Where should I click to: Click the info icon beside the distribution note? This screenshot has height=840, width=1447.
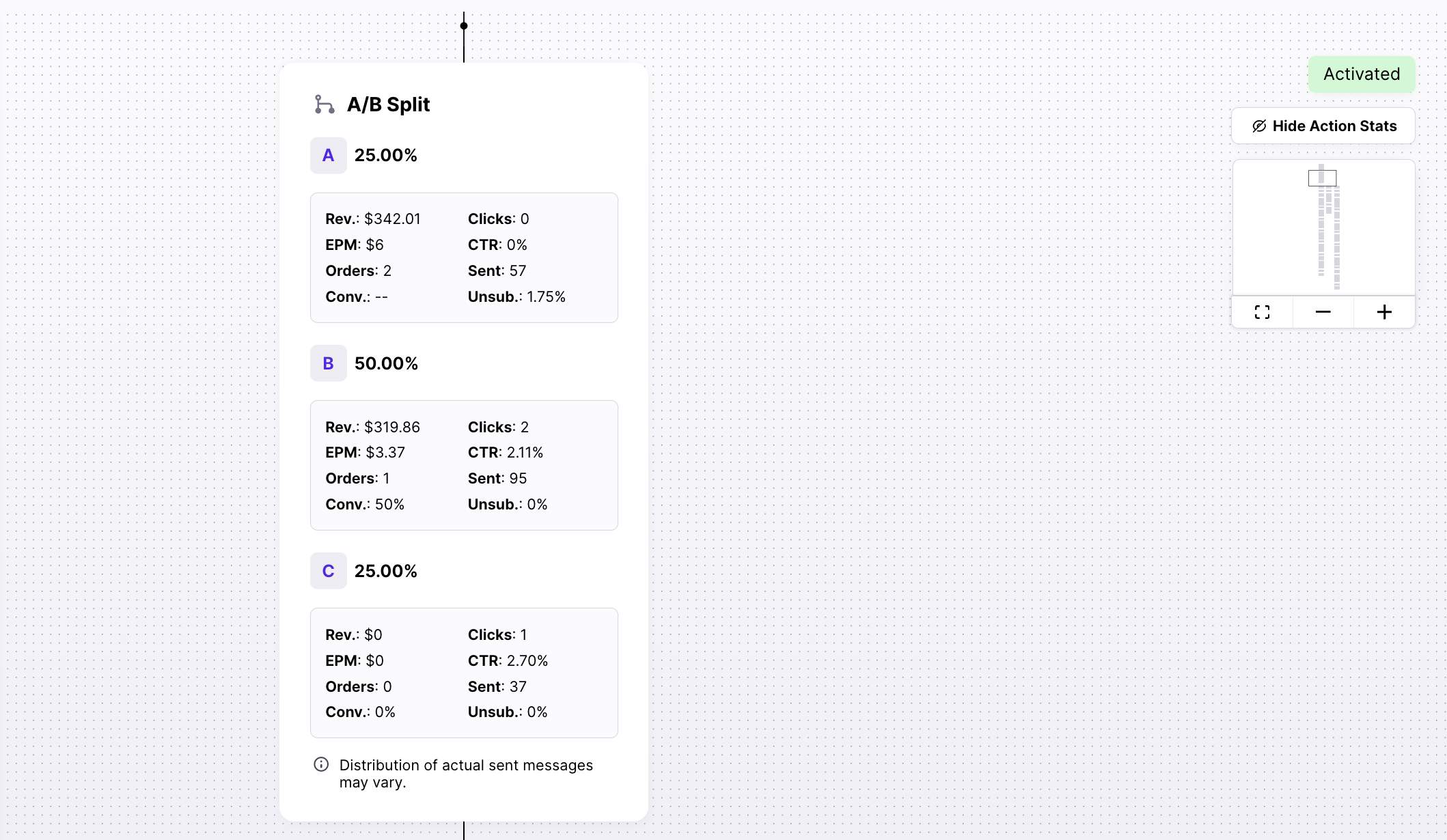coord(321,765)
